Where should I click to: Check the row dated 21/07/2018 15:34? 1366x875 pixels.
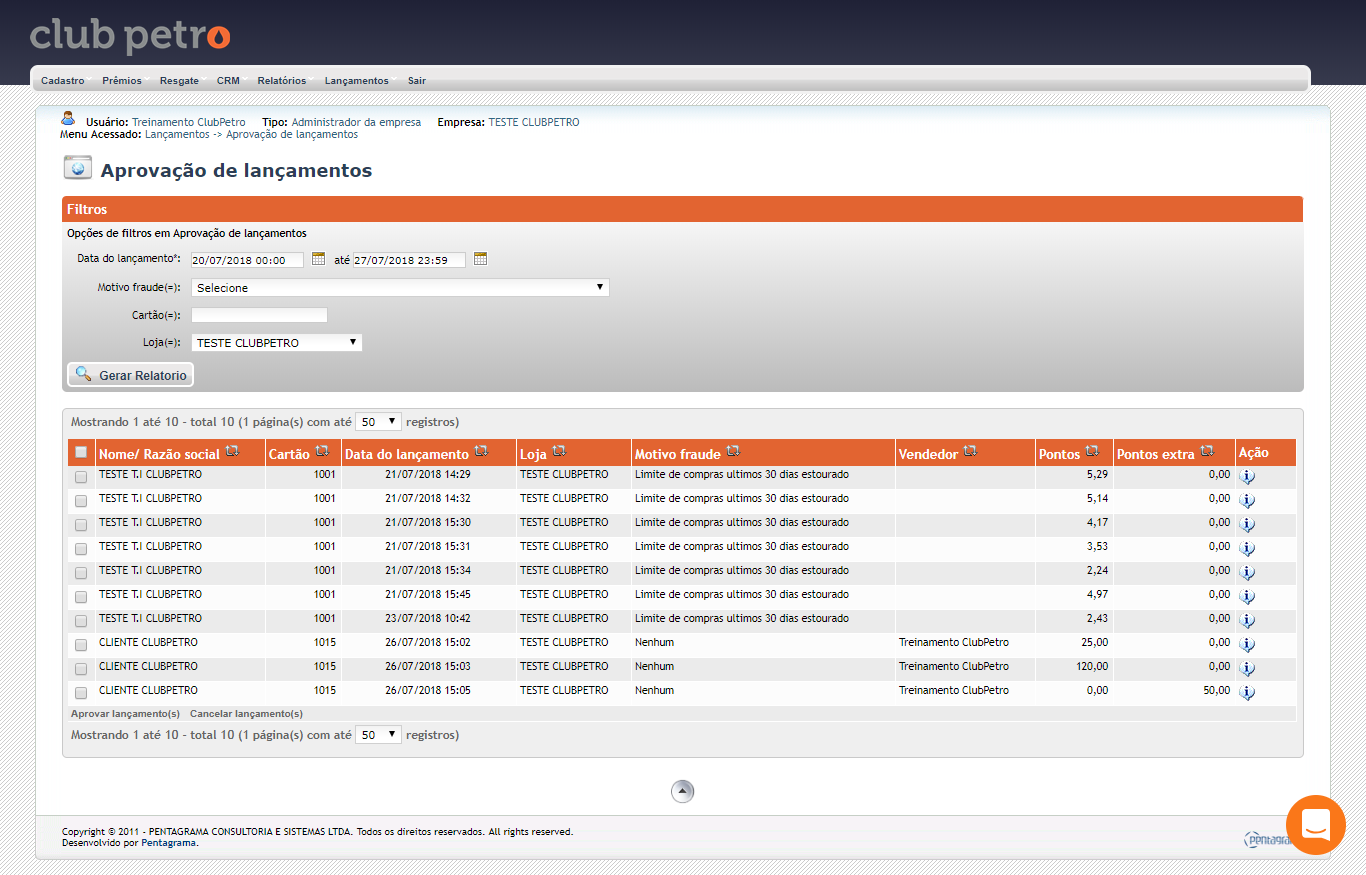tap(81, 573)
